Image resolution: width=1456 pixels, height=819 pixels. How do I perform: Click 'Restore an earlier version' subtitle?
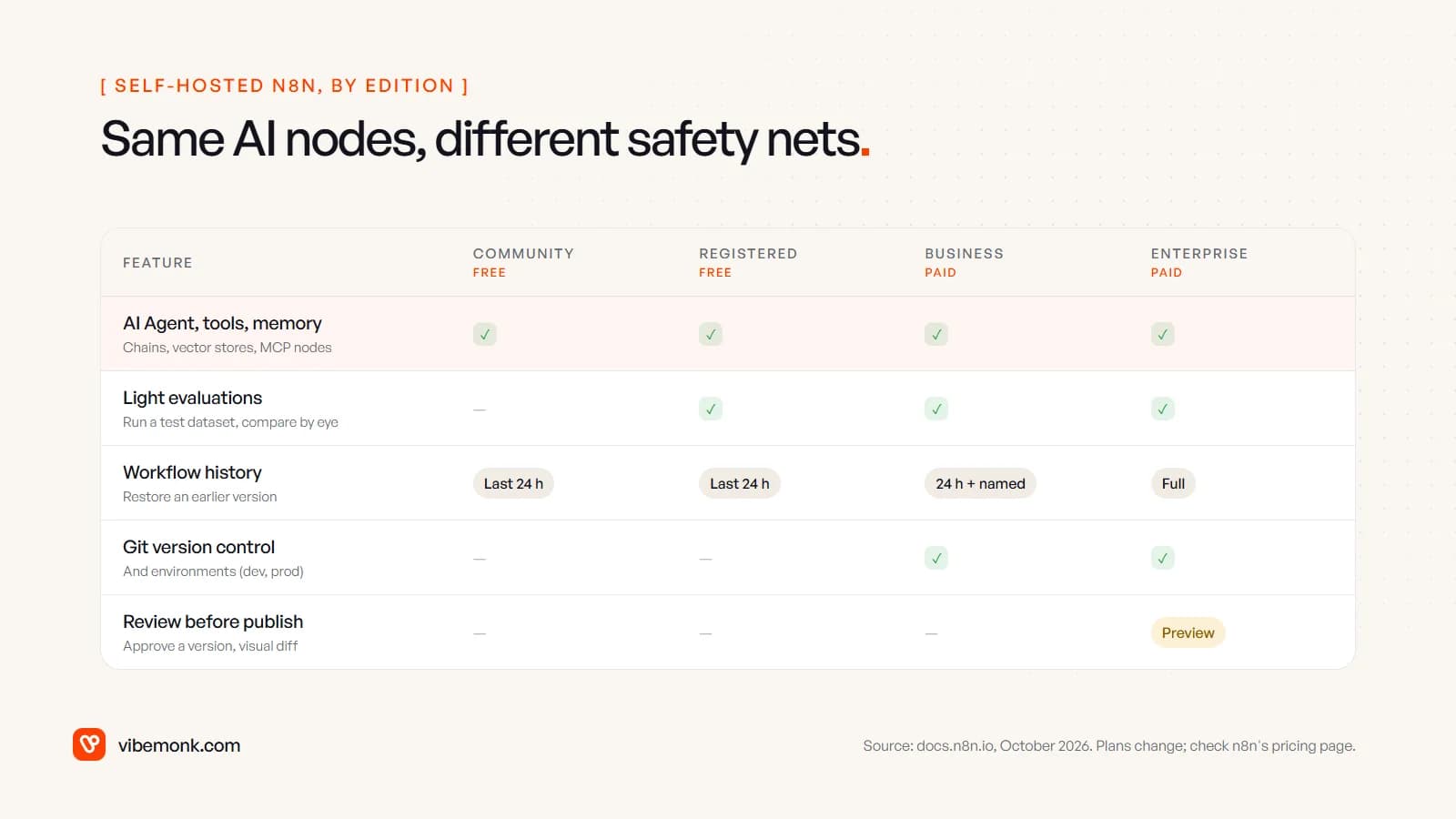pos(199,497)
